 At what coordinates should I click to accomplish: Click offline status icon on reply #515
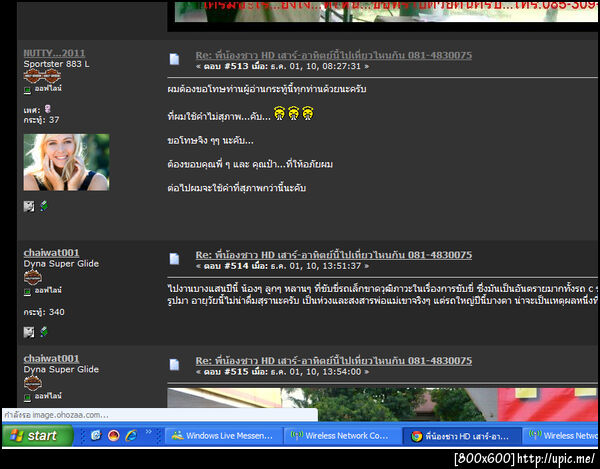pos(27,397)
